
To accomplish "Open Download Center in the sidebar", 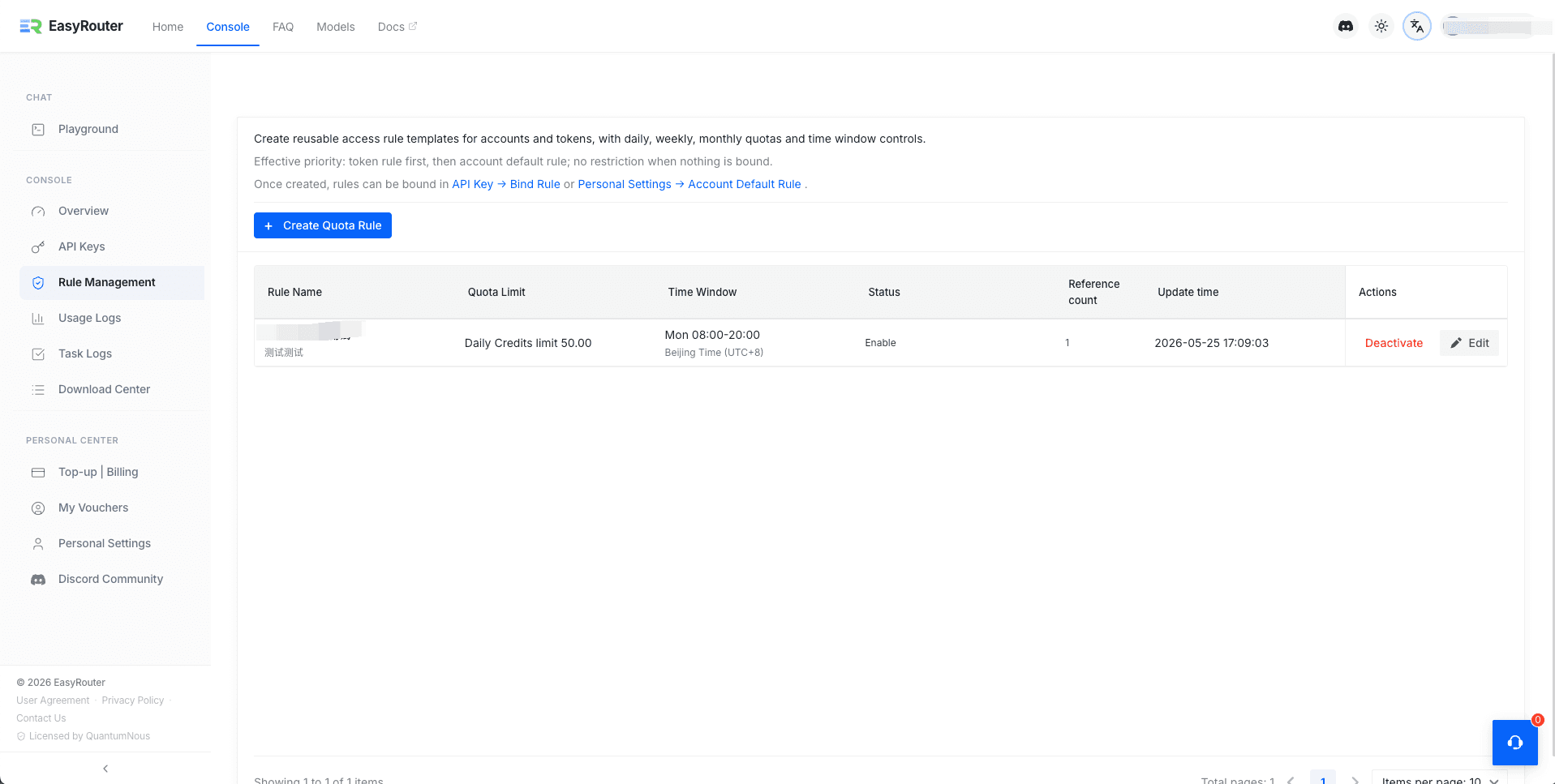I will tap(112, 389).
